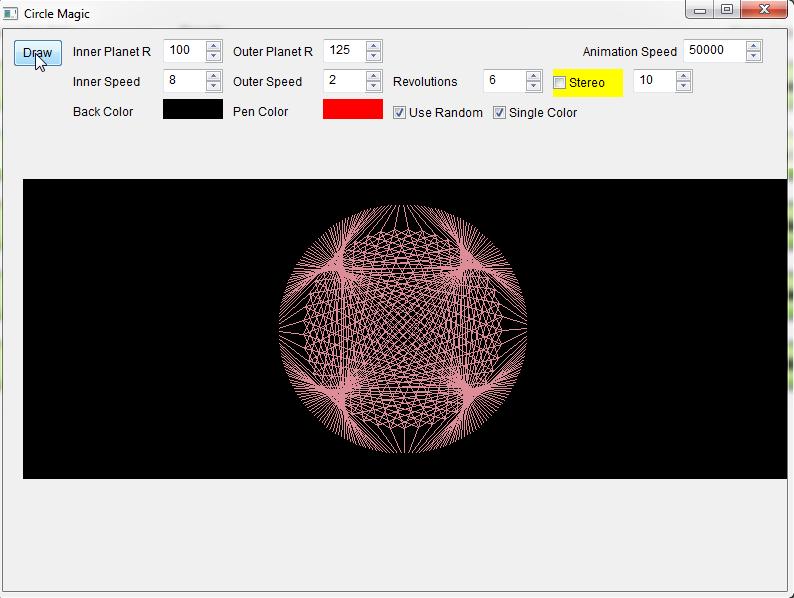
Task: Click the Draw button
Action: point(38,53)
